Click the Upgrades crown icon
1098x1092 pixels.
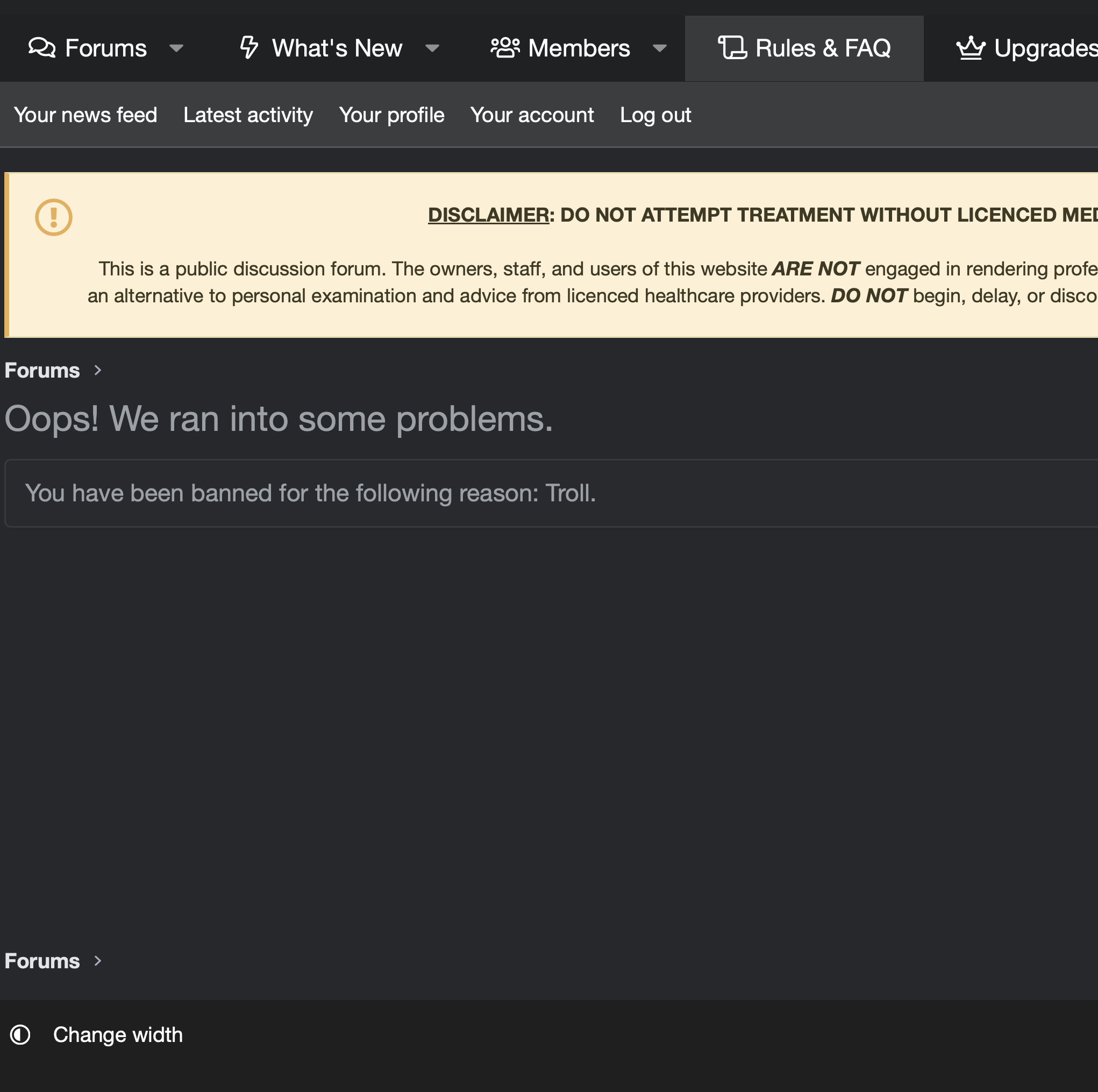[x=971, y=48]
